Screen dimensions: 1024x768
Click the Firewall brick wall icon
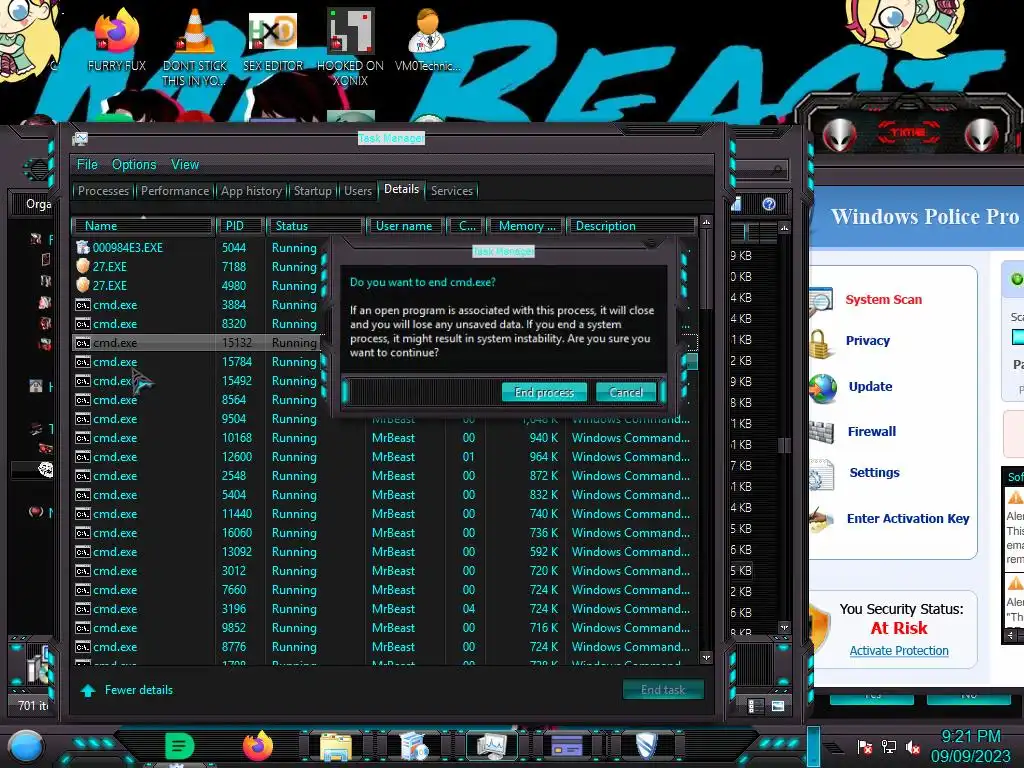822,432
